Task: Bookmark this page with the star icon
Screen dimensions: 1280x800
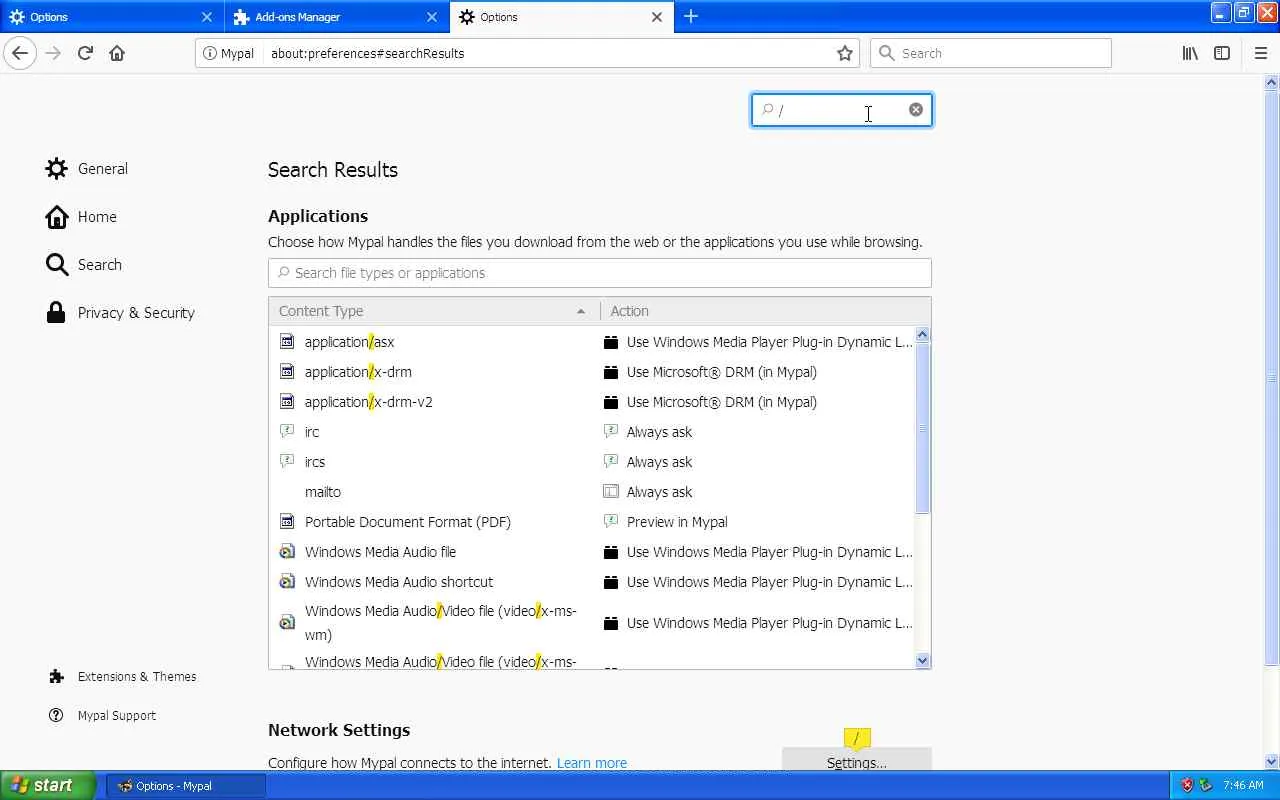Action: click(845, 53)
